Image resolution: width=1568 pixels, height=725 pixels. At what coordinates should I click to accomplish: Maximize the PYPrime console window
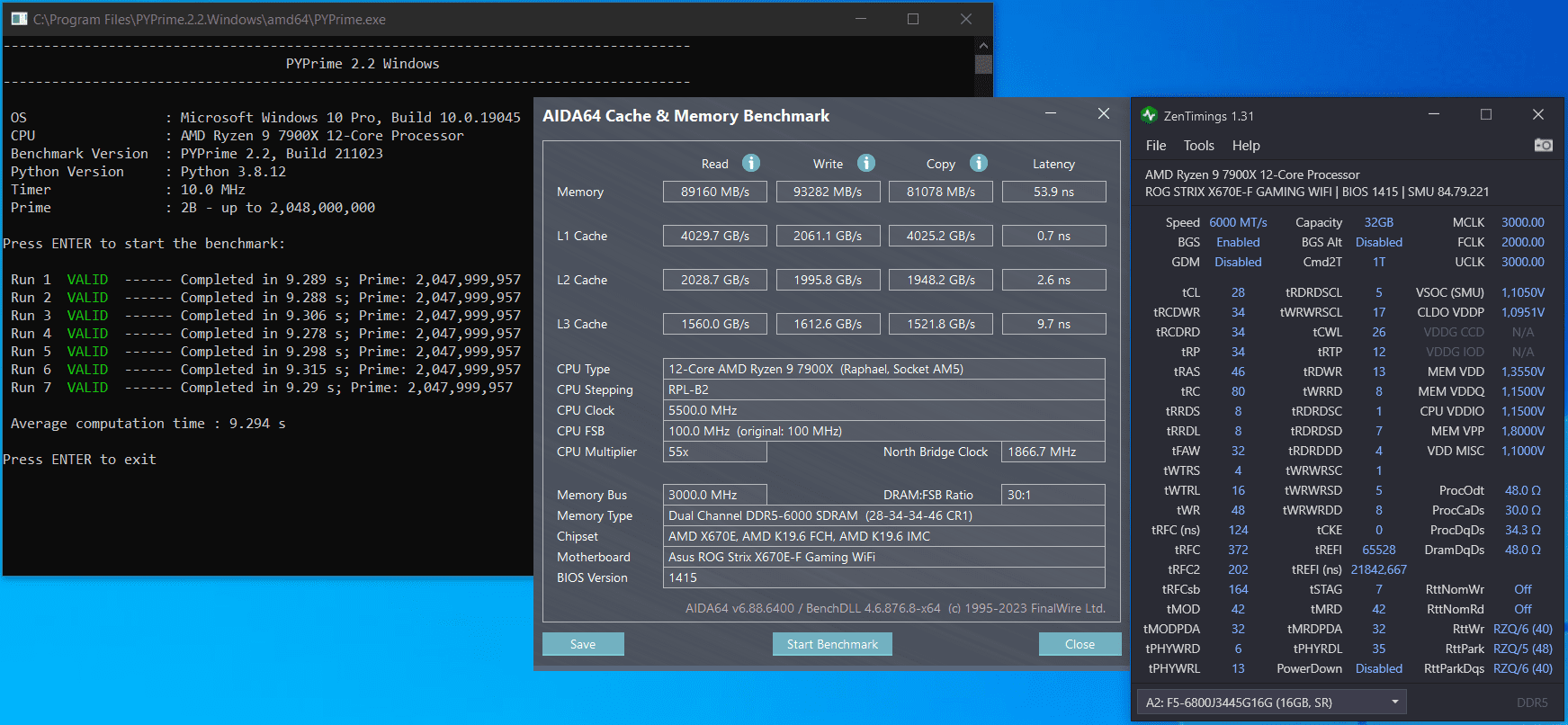click(x=913, y=19)
